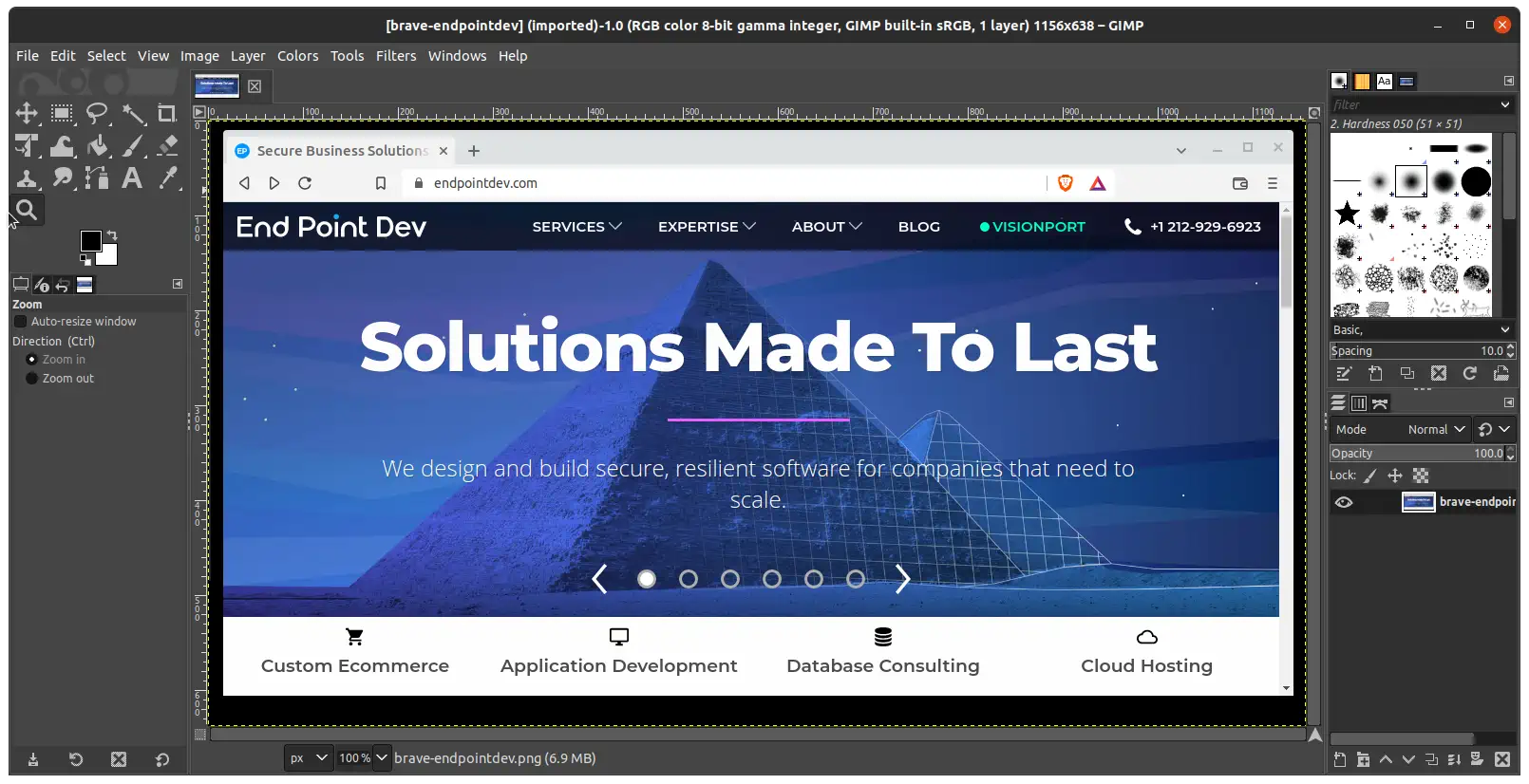Viewport: 1529px width, 784px height.
Task: Reset tool options to default values
Action: [x=162, y=759]
